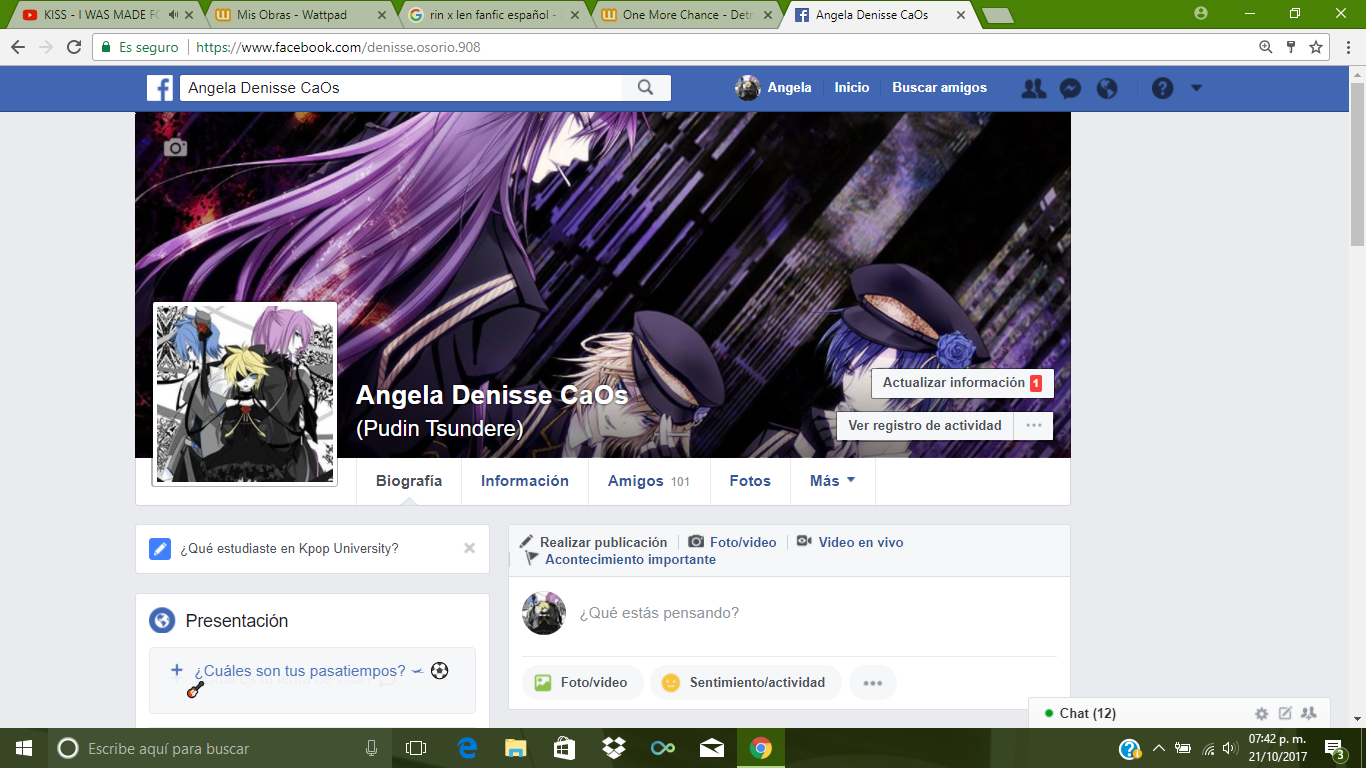Open the Action Center notifications icon
The width and height of the screenshot is (1366, 768).
[x=1334, y=748]
